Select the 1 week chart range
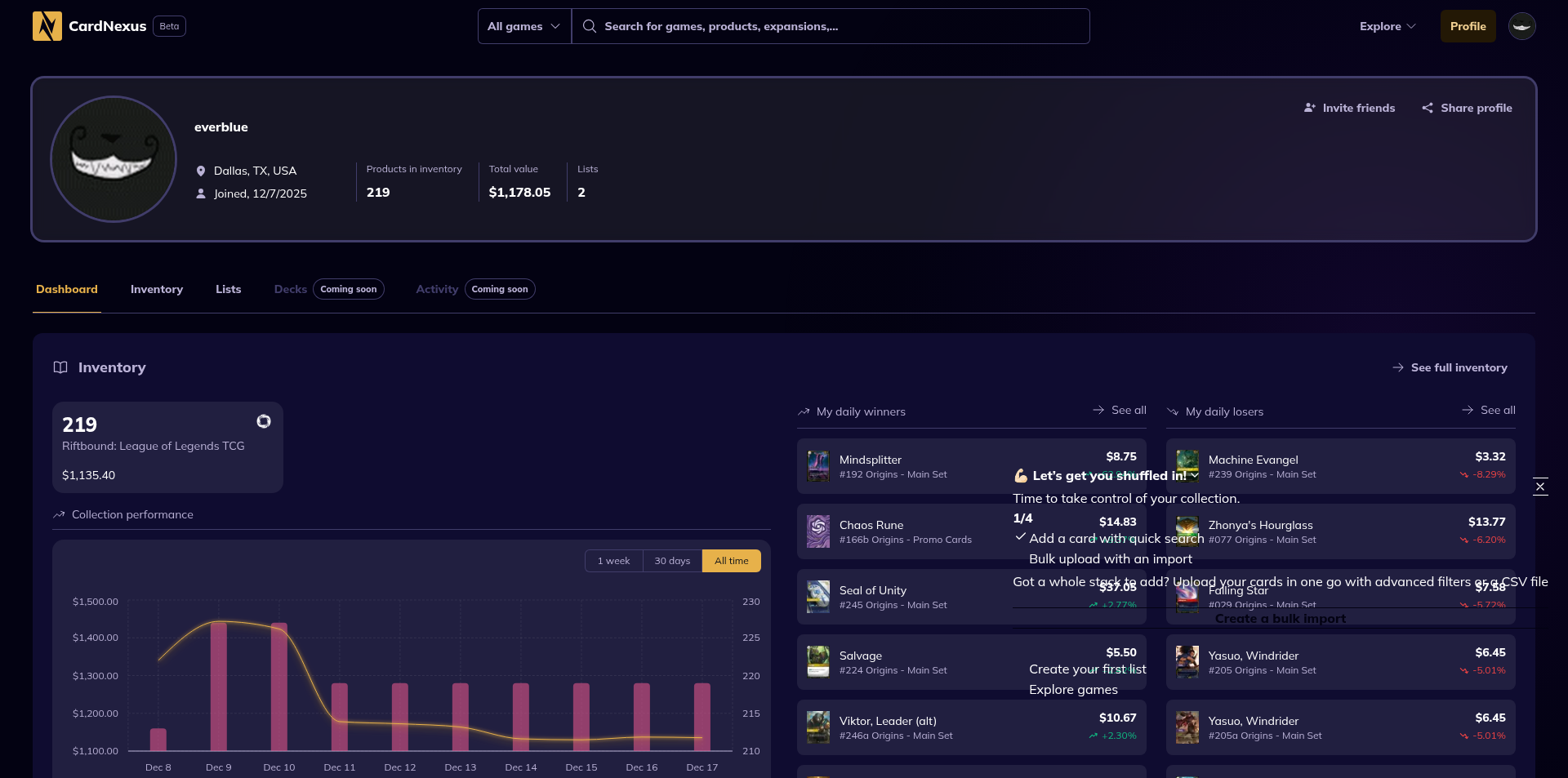 click(x=613, y=561)
